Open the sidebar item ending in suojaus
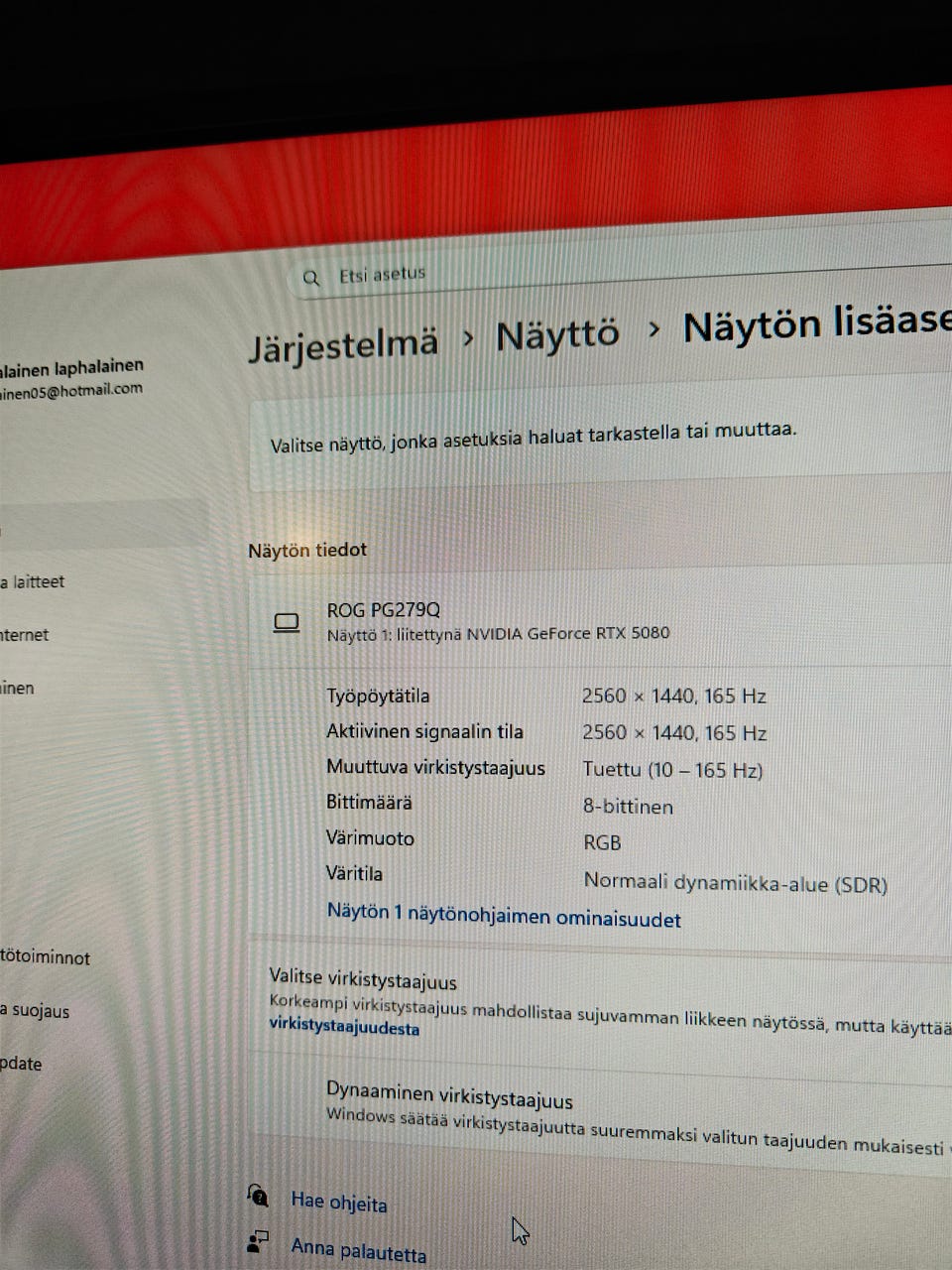The width and height of the screenshot is (952, 1270). click(35, 1011)
